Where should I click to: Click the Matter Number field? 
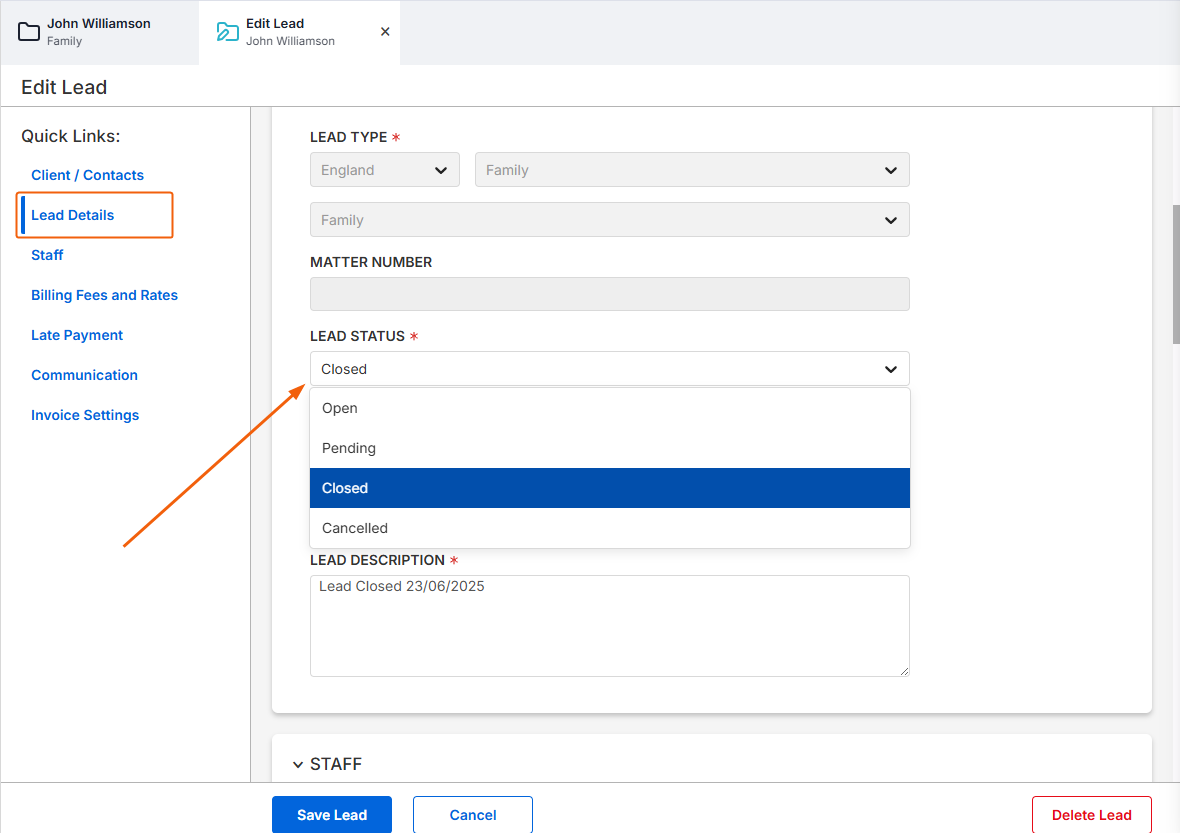(610, 294)
